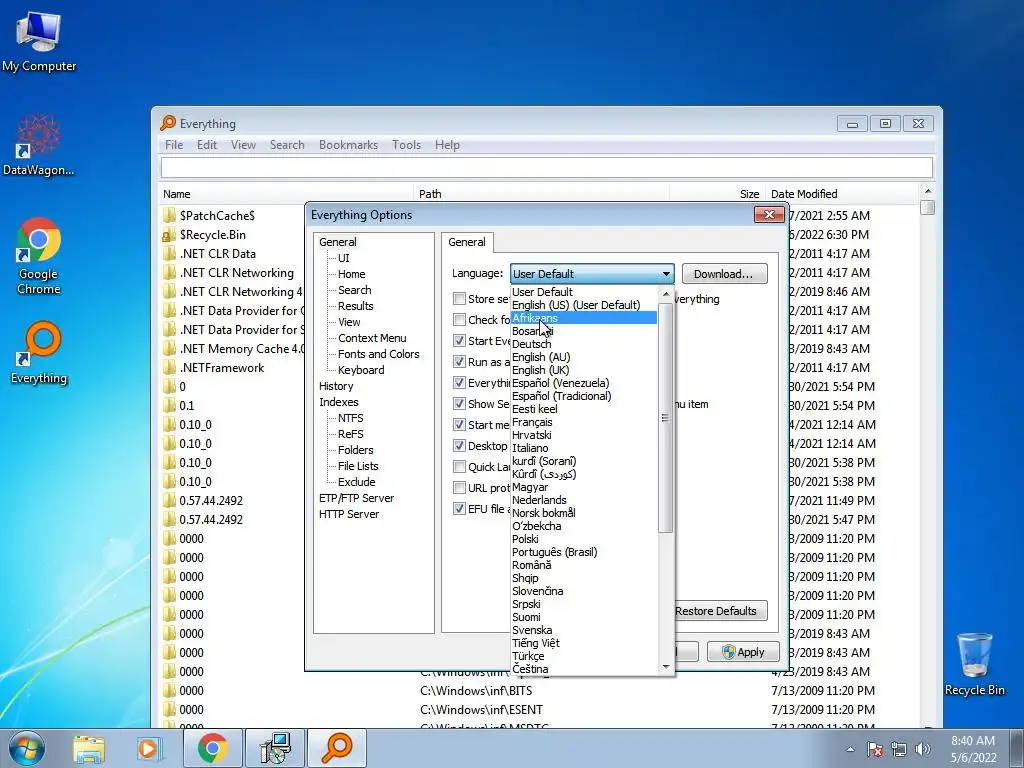Choose English (UK) language

point(584,370)
